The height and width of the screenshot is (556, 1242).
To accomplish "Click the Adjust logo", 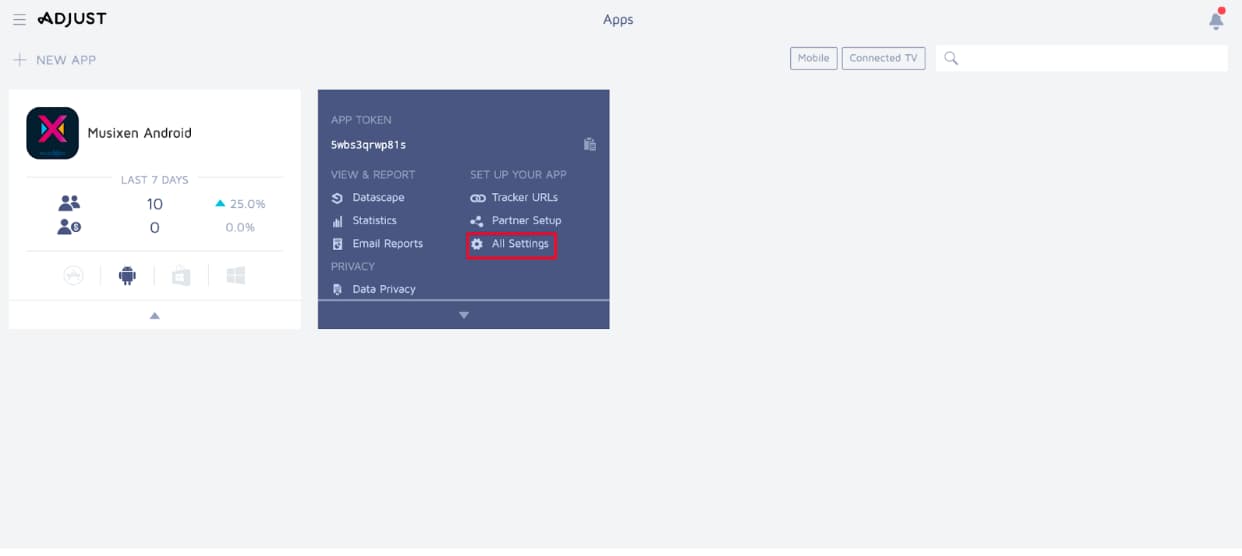I will (72, 19).
